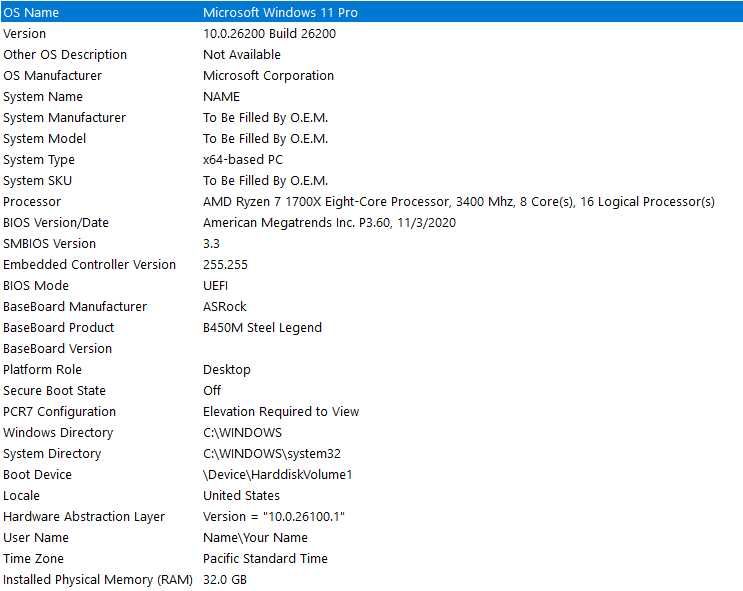The image size is (743, 591).
Task: Click the '\Device\HarddiskVolume1' value
Action: (x=277, y=475)
